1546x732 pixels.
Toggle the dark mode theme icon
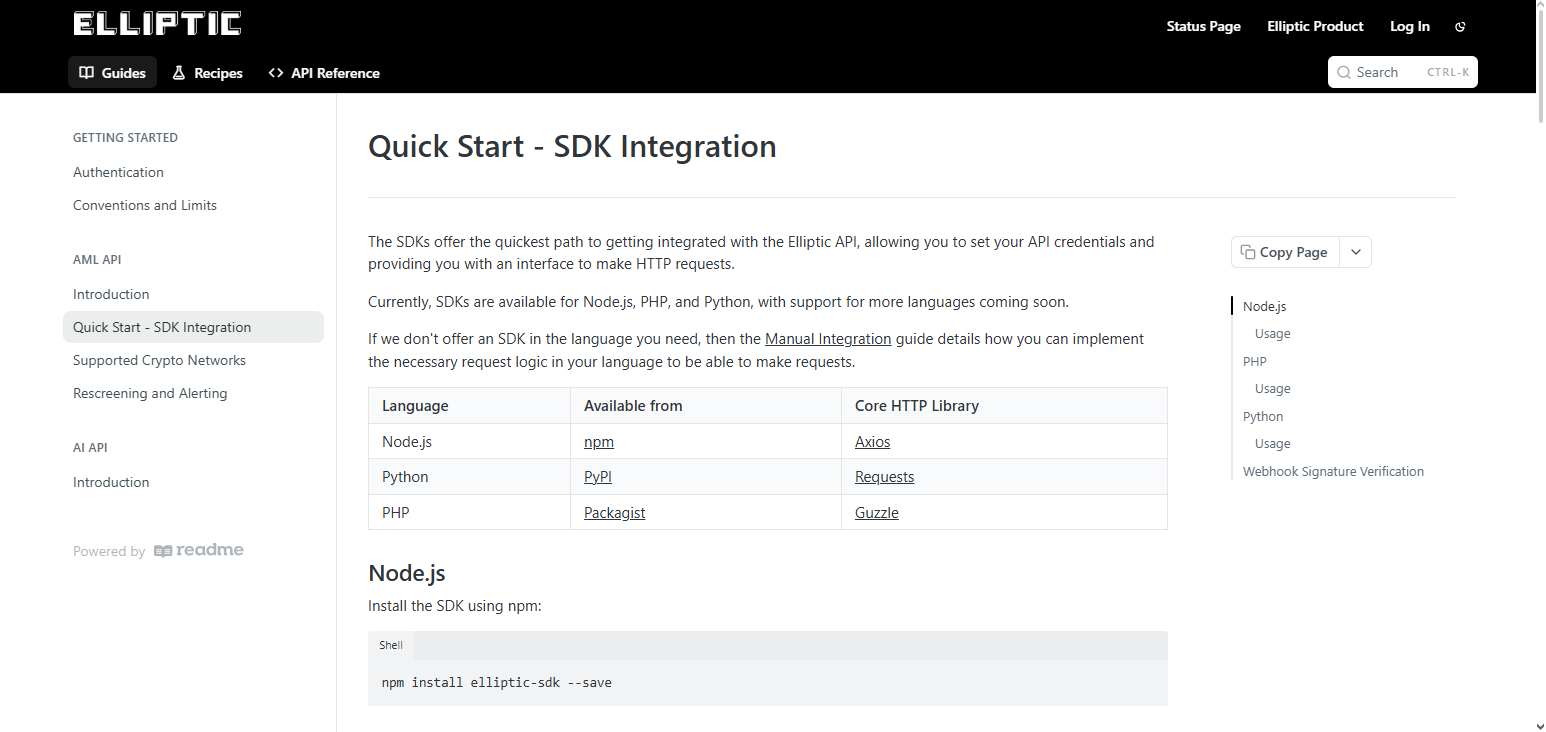(x=1460, y=27)
